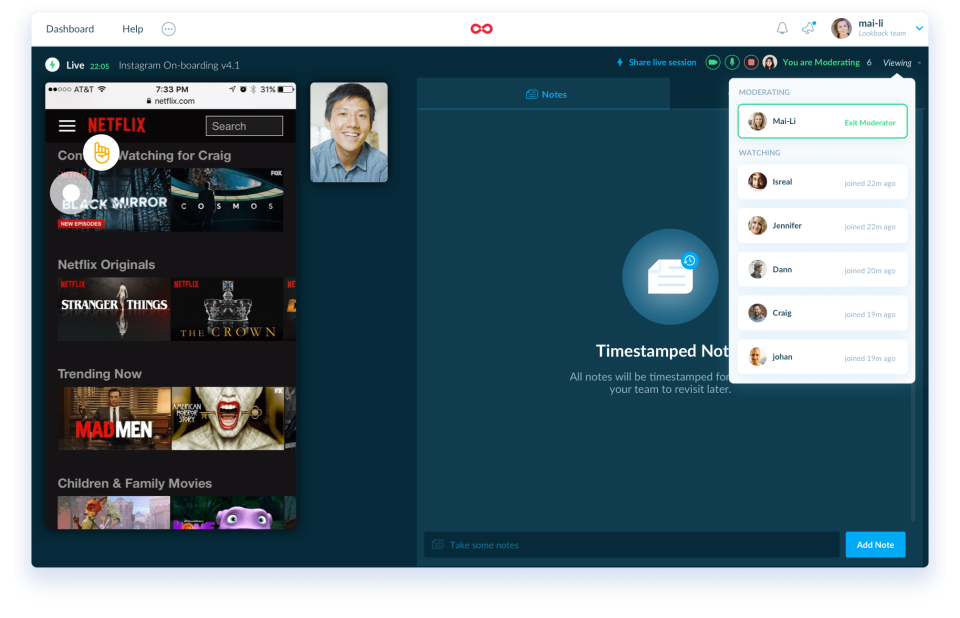Click the avatar beside You are Moderating
This screenshot has width=960, height=618.
coord(769,62)
